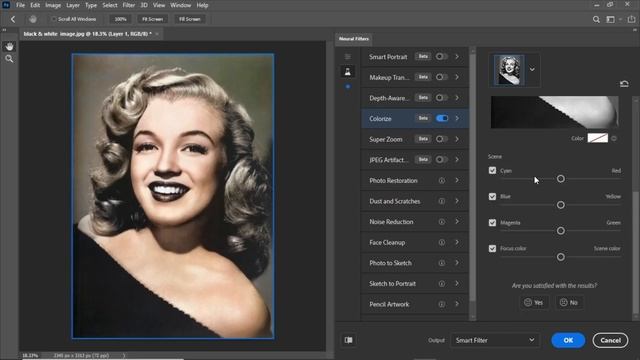Click the Cancel button

point(610,340)
